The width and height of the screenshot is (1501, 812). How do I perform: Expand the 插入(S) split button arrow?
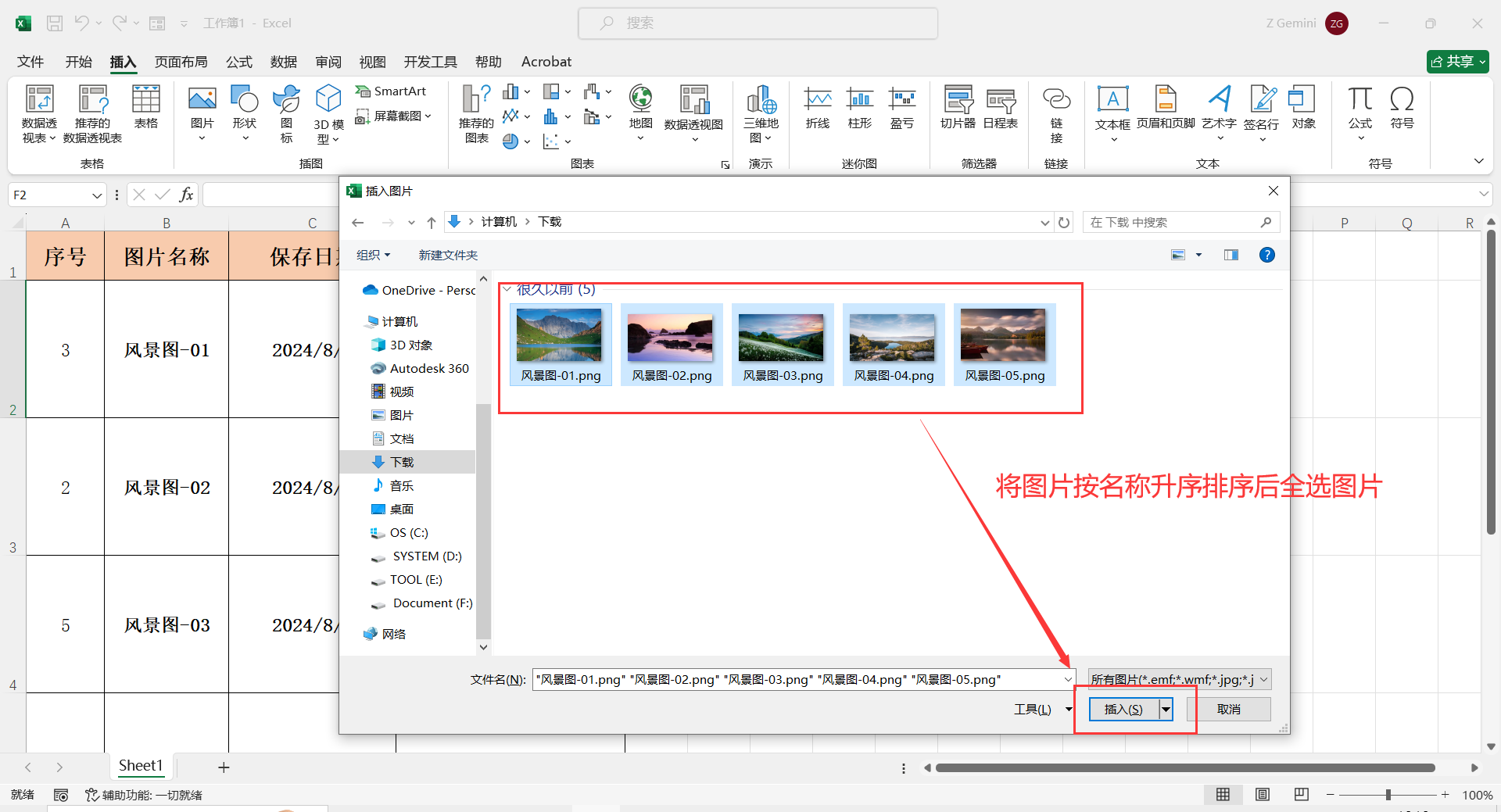[1166, 709]
